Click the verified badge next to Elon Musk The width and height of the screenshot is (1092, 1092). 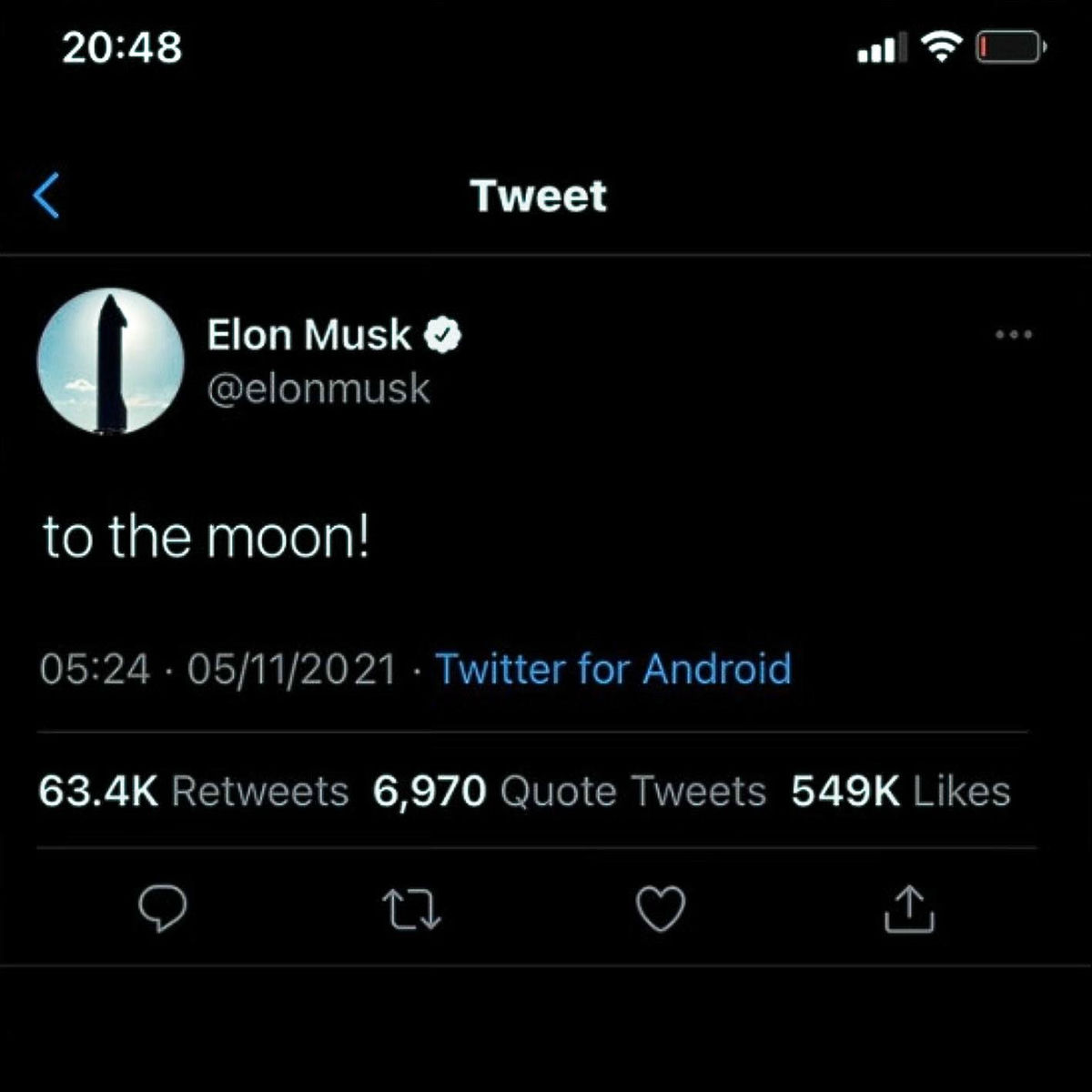(443, 334)
